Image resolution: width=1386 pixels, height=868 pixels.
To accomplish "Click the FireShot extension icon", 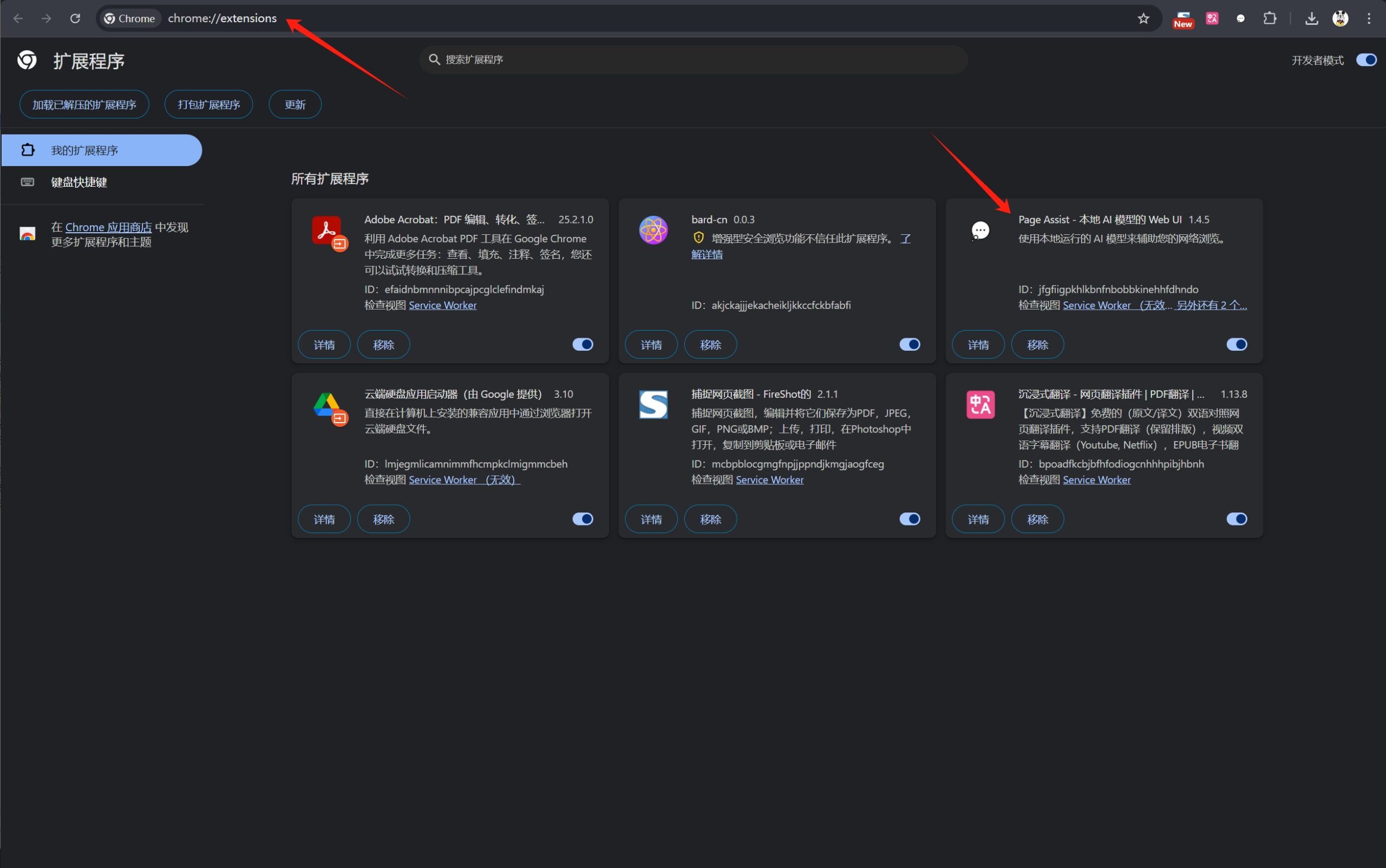I will (x=653, y=405).
